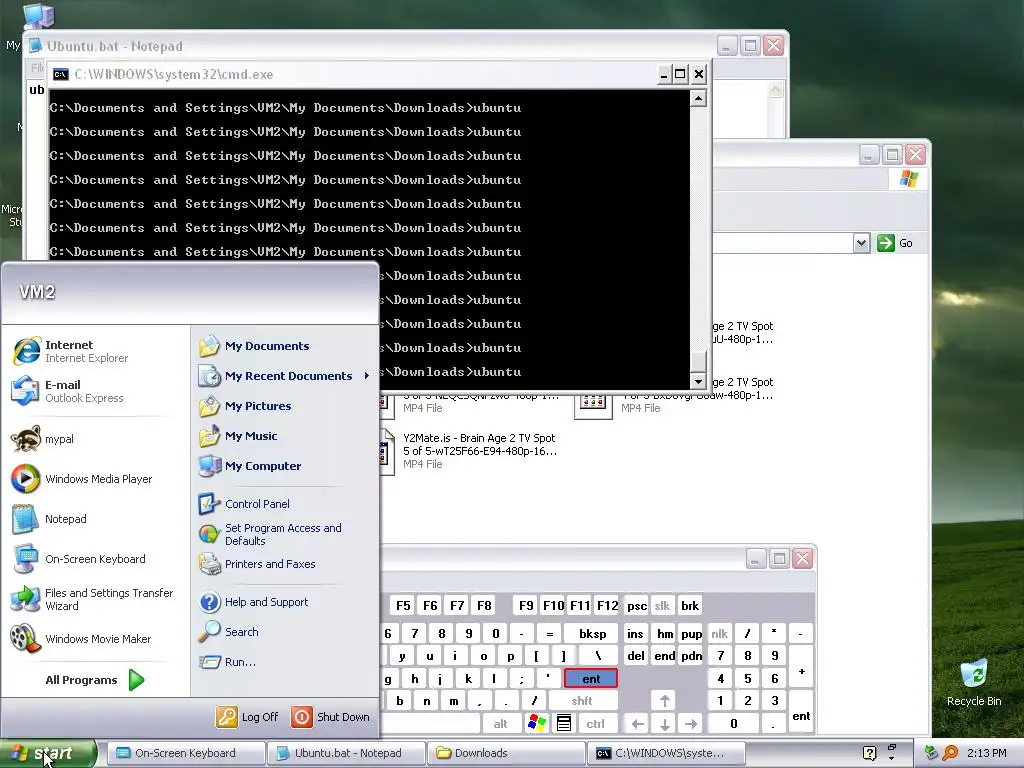Open the Run dialog
The width and height of the screenshot is (1024, 768).
(x=227, y=662)
